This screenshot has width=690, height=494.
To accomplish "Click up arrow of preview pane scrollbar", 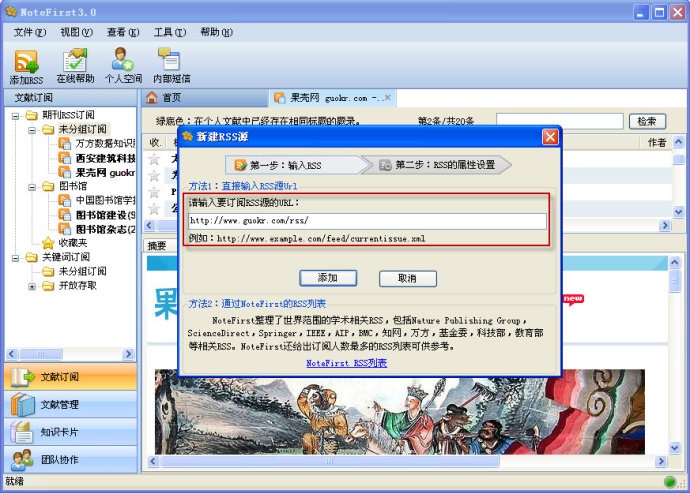I will point(675,263).
